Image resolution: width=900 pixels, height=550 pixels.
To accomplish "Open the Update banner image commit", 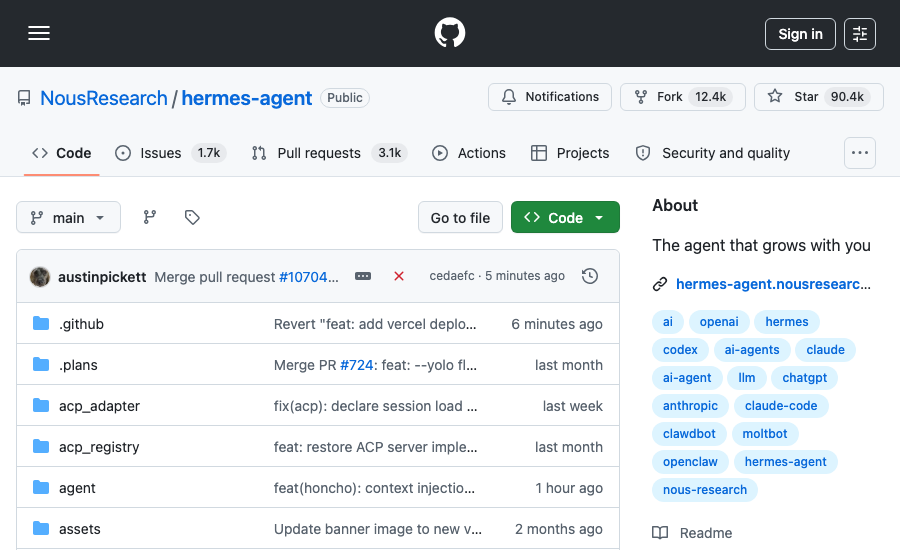I will [378, 529].
